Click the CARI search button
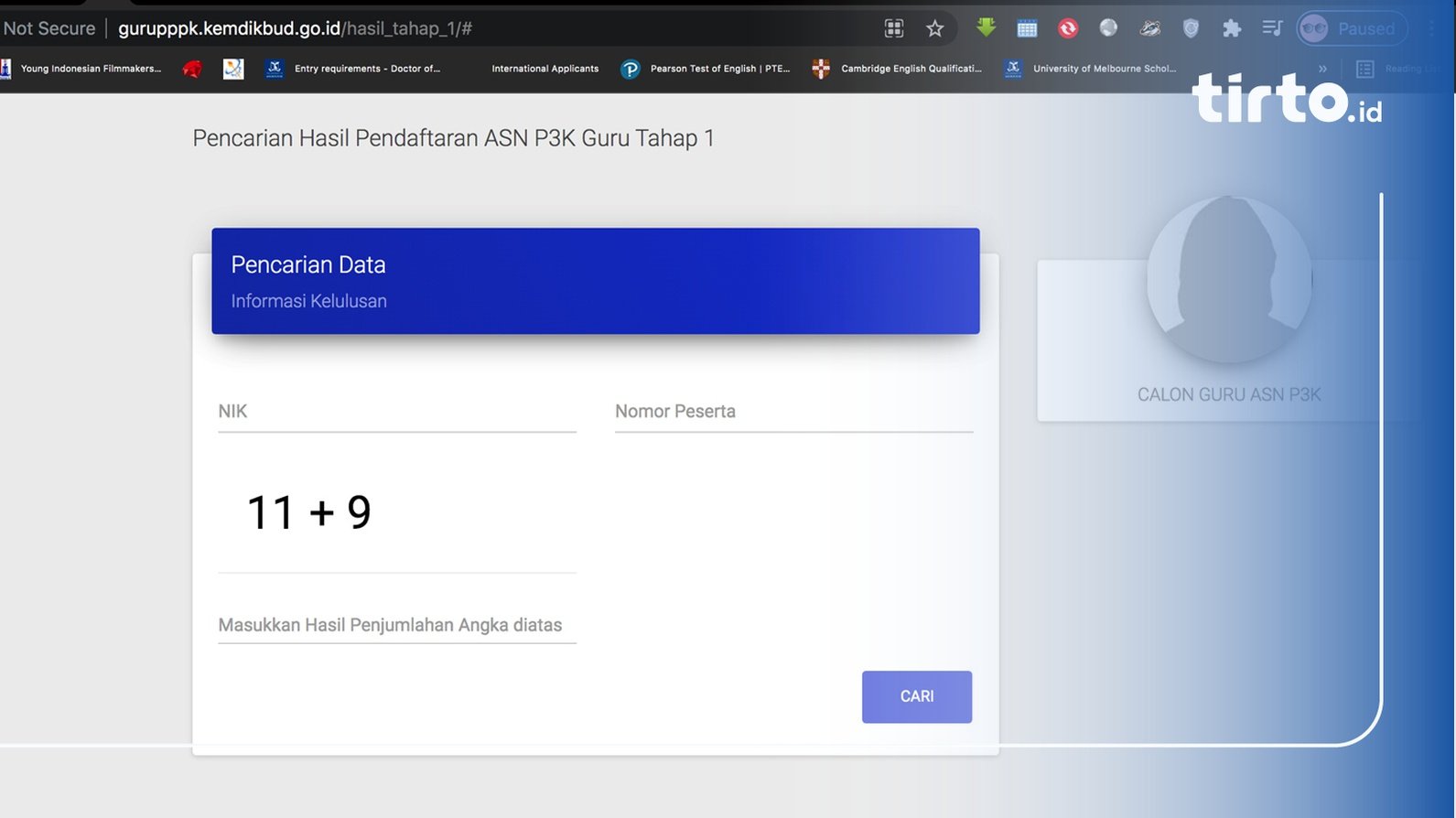The width and height of the screenshot is (1456, 818). pos(917,697)
